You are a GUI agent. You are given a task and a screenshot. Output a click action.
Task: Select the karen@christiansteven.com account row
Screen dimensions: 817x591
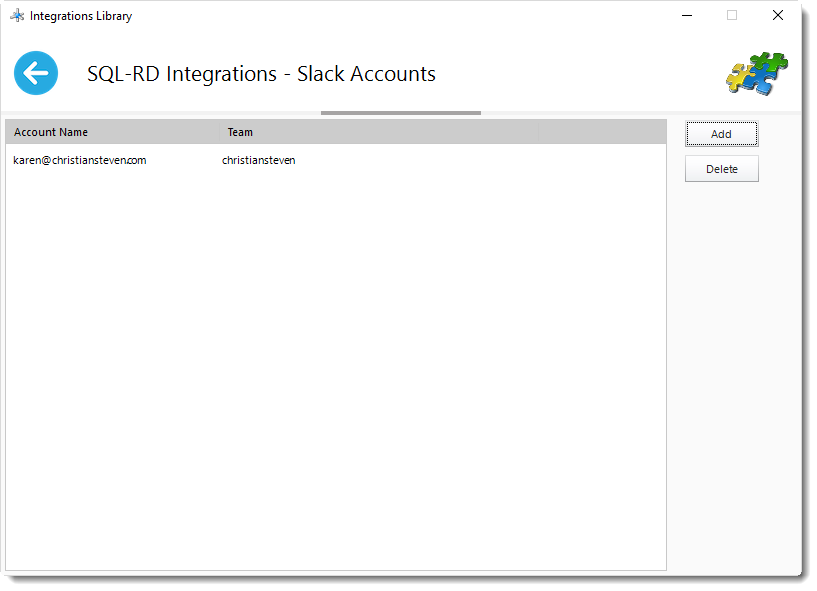coord(336,161)
